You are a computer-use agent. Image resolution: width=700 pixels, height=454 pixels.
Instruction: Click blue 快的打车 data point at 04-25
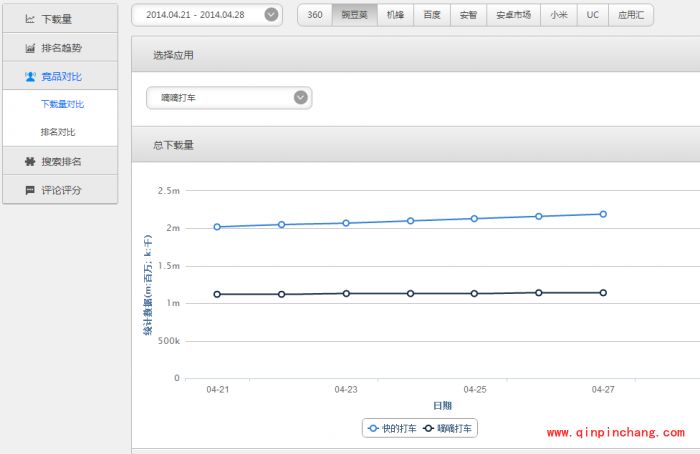tap(474, 218)
